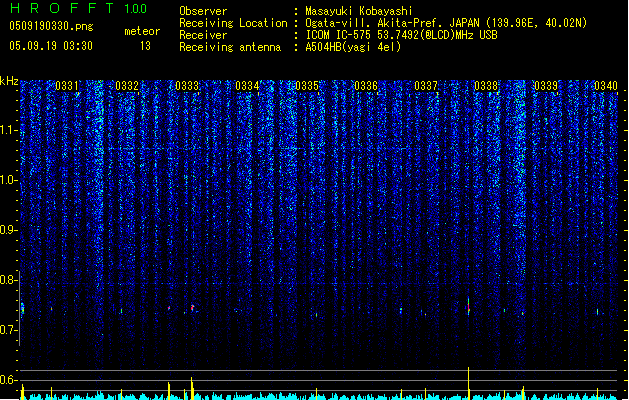Click the 0340 time marker
This screenshot has height=400, width=629.
[606, 86]
